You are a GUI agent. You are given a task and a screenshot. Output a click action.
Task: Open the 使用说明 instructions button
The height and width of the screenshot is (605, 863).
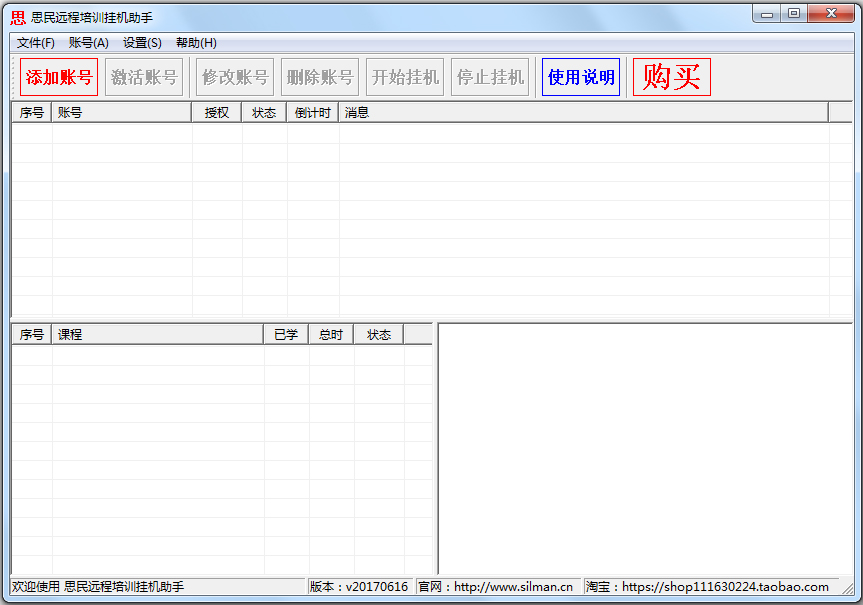(581, 77)
